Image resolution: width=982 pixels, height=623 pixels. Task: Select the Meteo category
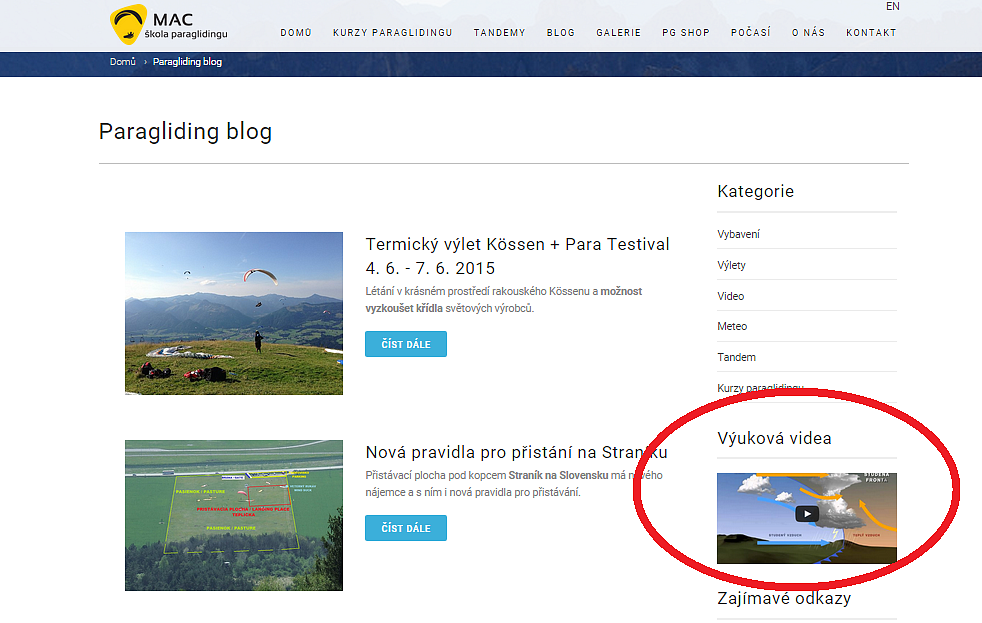pos(732,326)
